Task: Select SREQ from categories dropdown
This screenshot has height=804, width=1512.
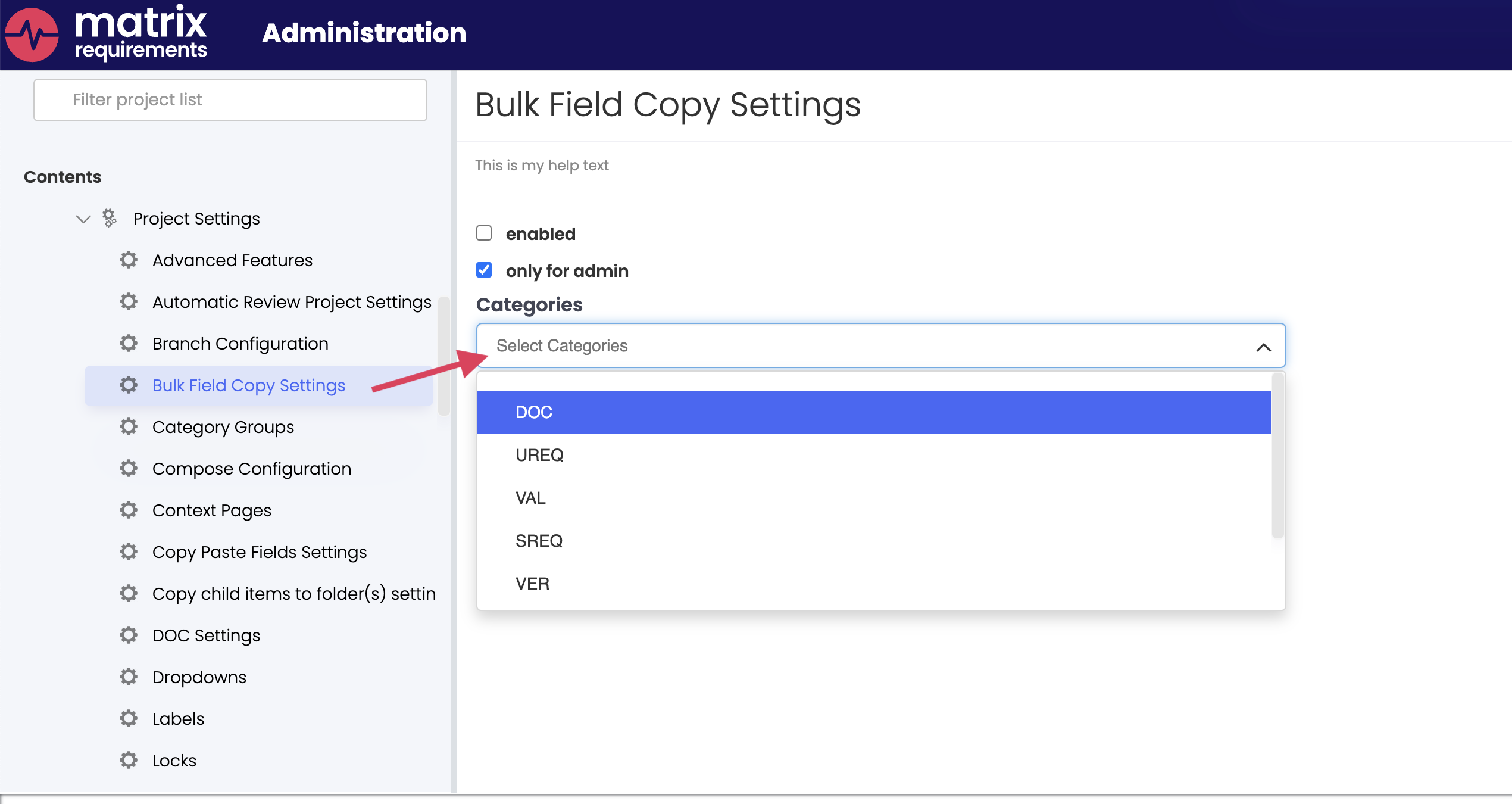Action: pos(540,541)
